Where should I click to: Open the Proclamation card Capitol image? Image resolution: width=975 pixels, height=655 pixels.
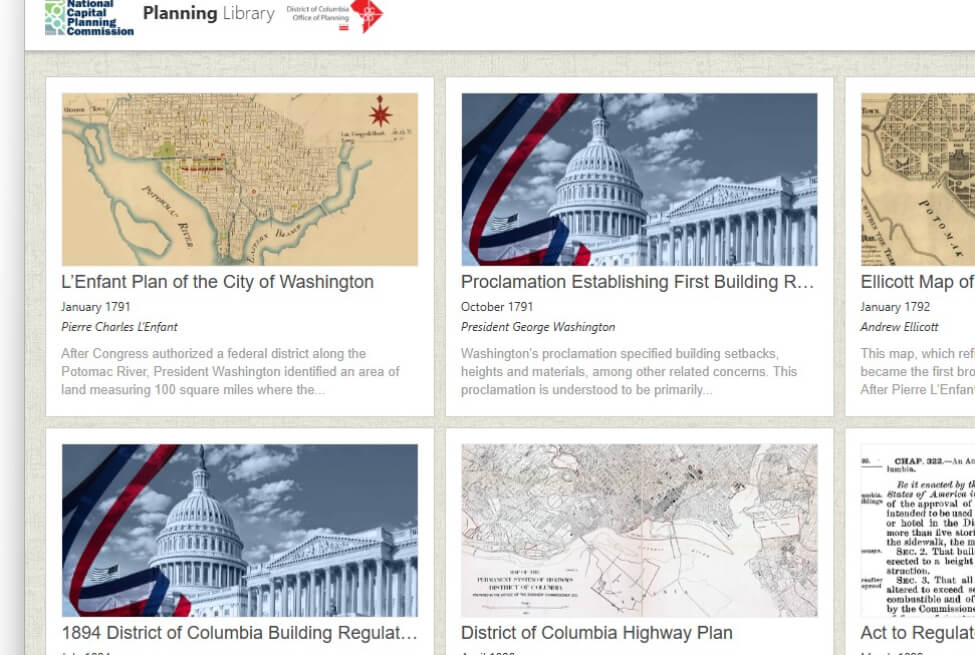tap(639, 179)
